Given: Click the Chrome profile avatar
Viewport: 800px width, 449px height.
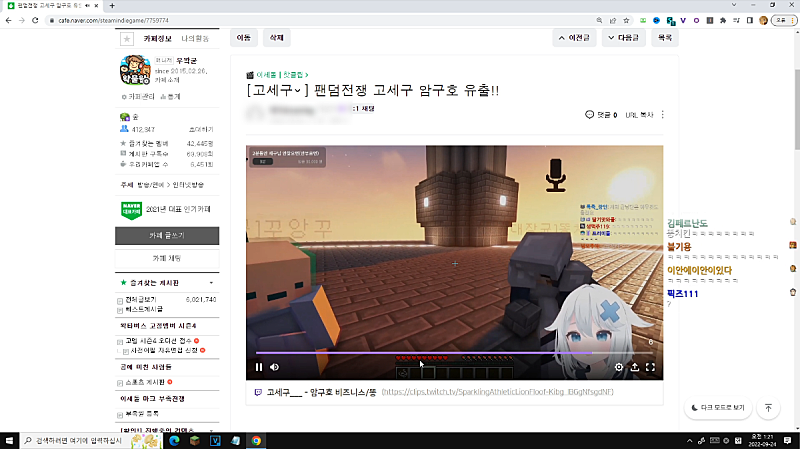Looking at the screenshot, I should click(763, 20).
